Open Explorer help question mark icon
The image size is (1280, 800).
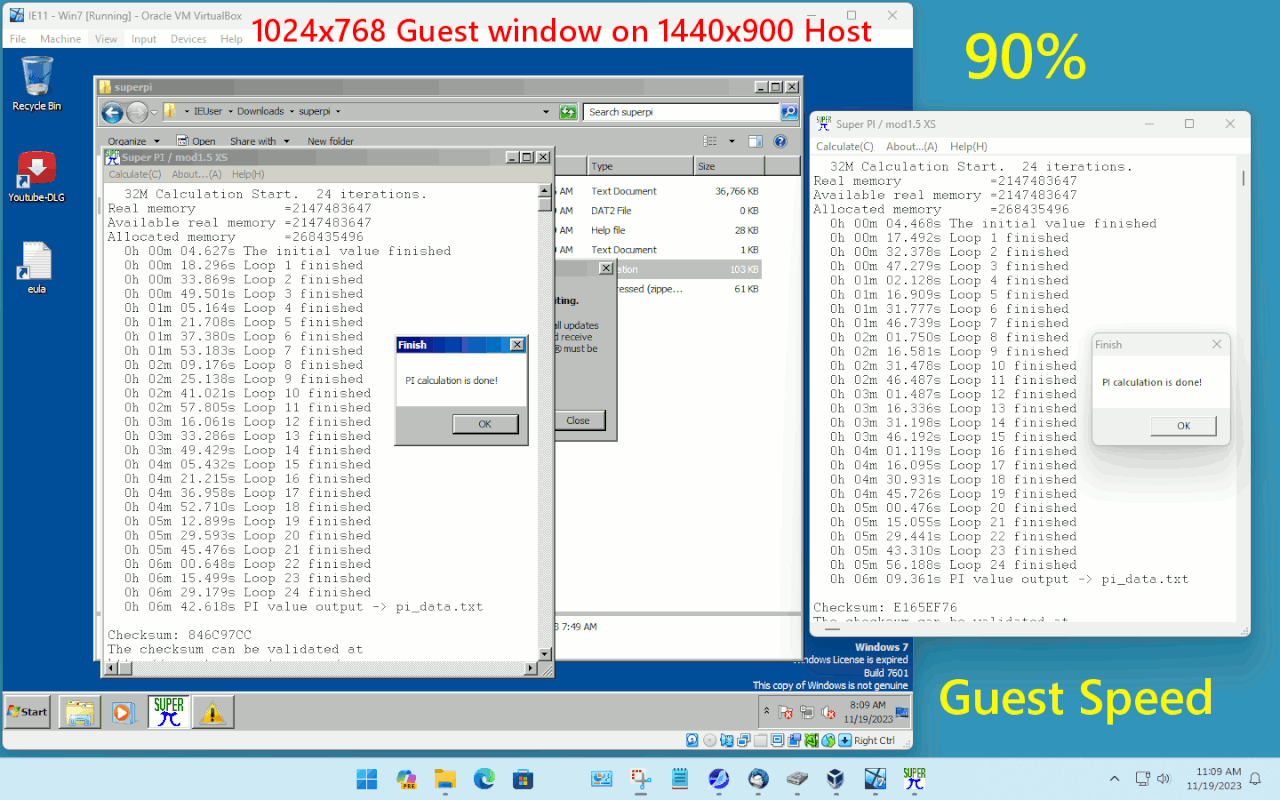click(780, 141)
